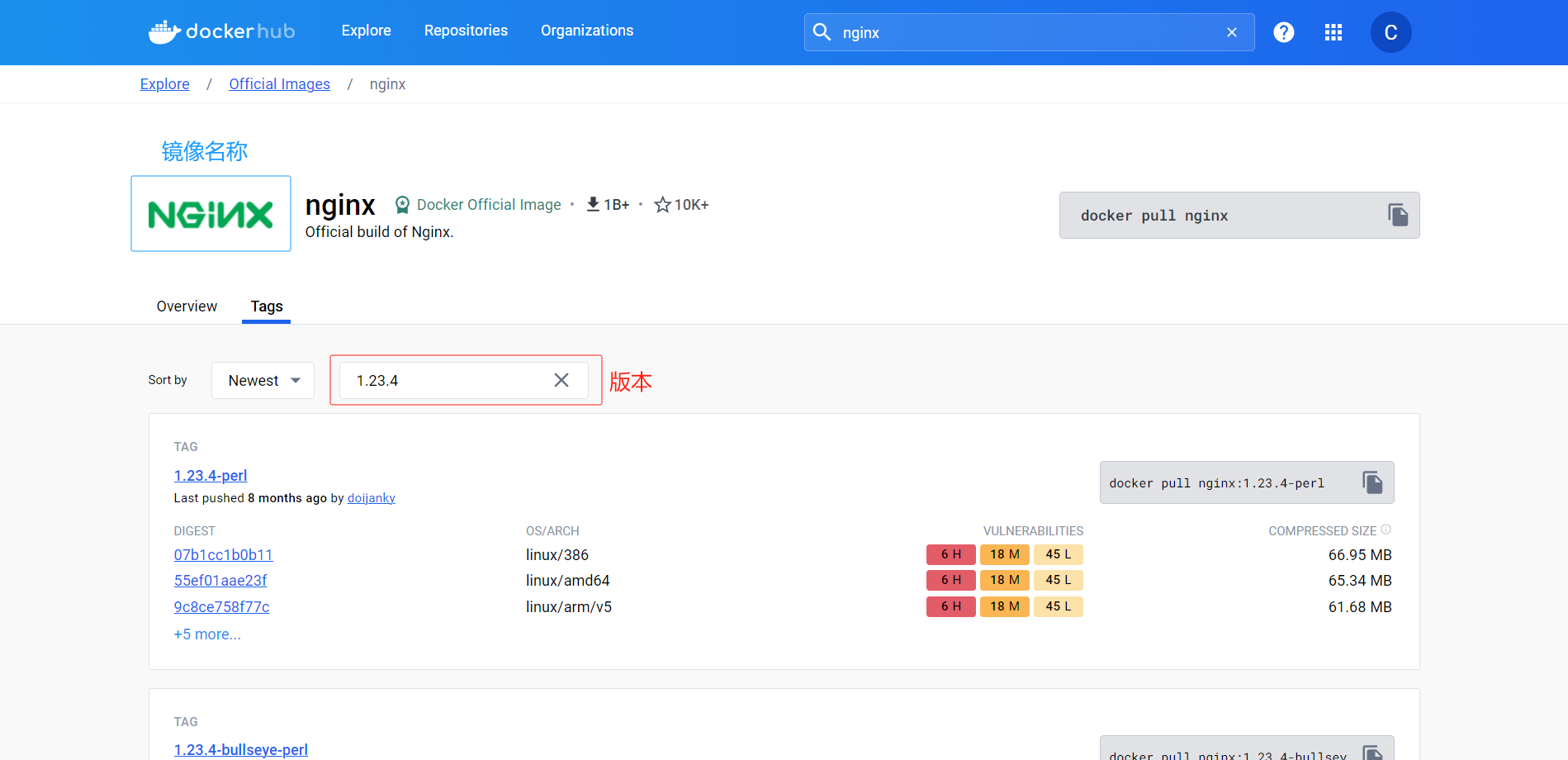Click the download count icon
This screenshot has width=1568, height=760.
point(593,204)
